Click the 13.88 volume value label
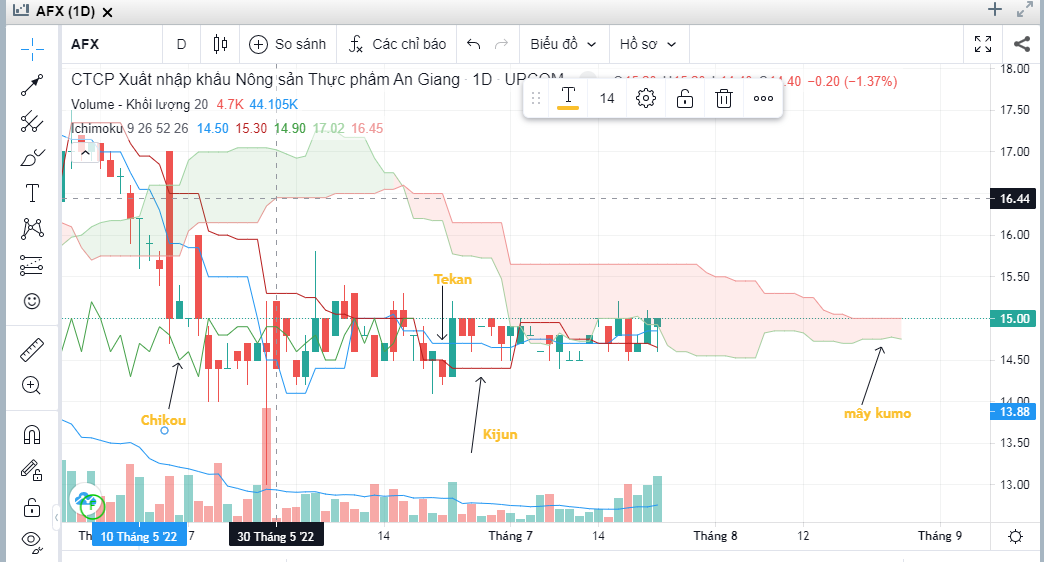Screen dimensions: 1044x562 tap(1014, 412)
